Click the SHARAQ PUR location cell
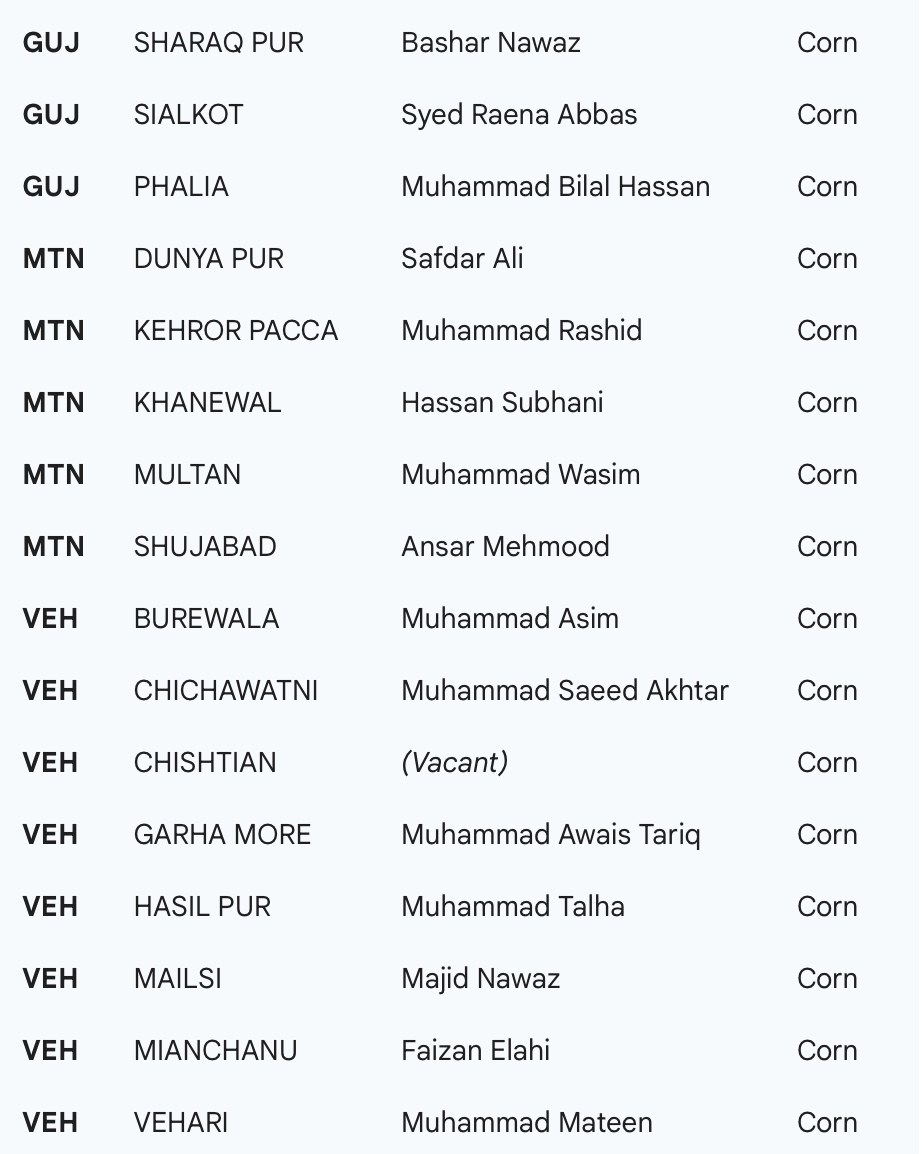The width and height of the screenshot is (924, 1154). pos(218,43)
